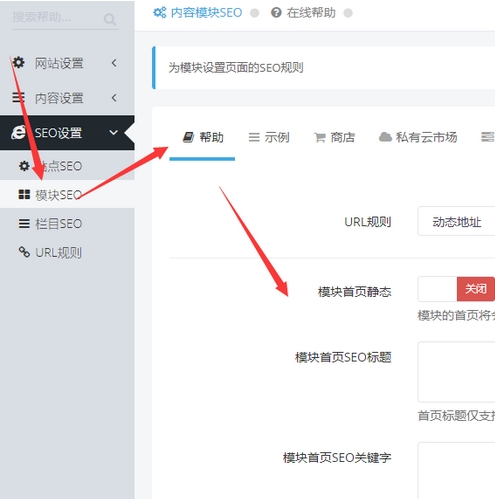Click the cloud icon for 私有云市场
This screenshot has height=499, width=495.
pyautogui.click(x=385, y=137)
